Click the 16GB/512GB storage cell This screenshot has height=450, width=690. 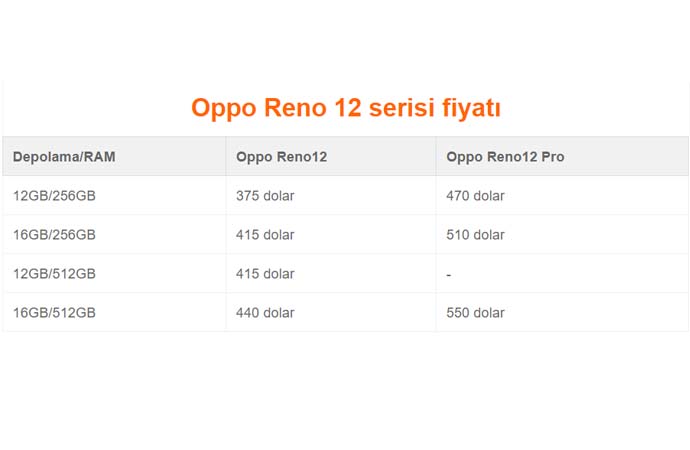pos(54,313)
